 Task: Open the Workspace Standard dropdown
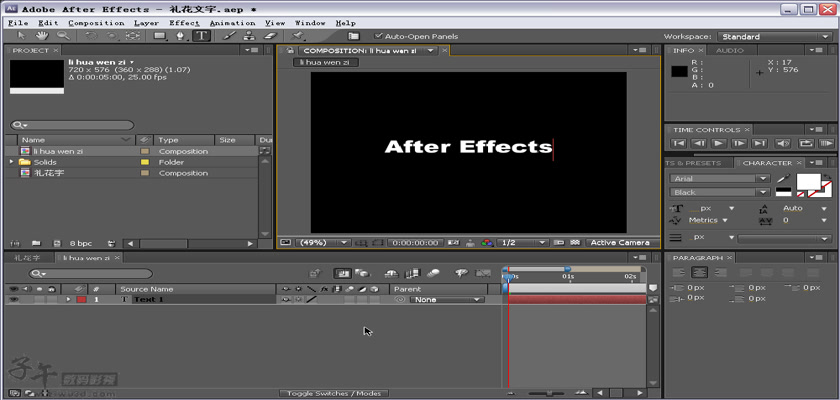click(774, 36)
